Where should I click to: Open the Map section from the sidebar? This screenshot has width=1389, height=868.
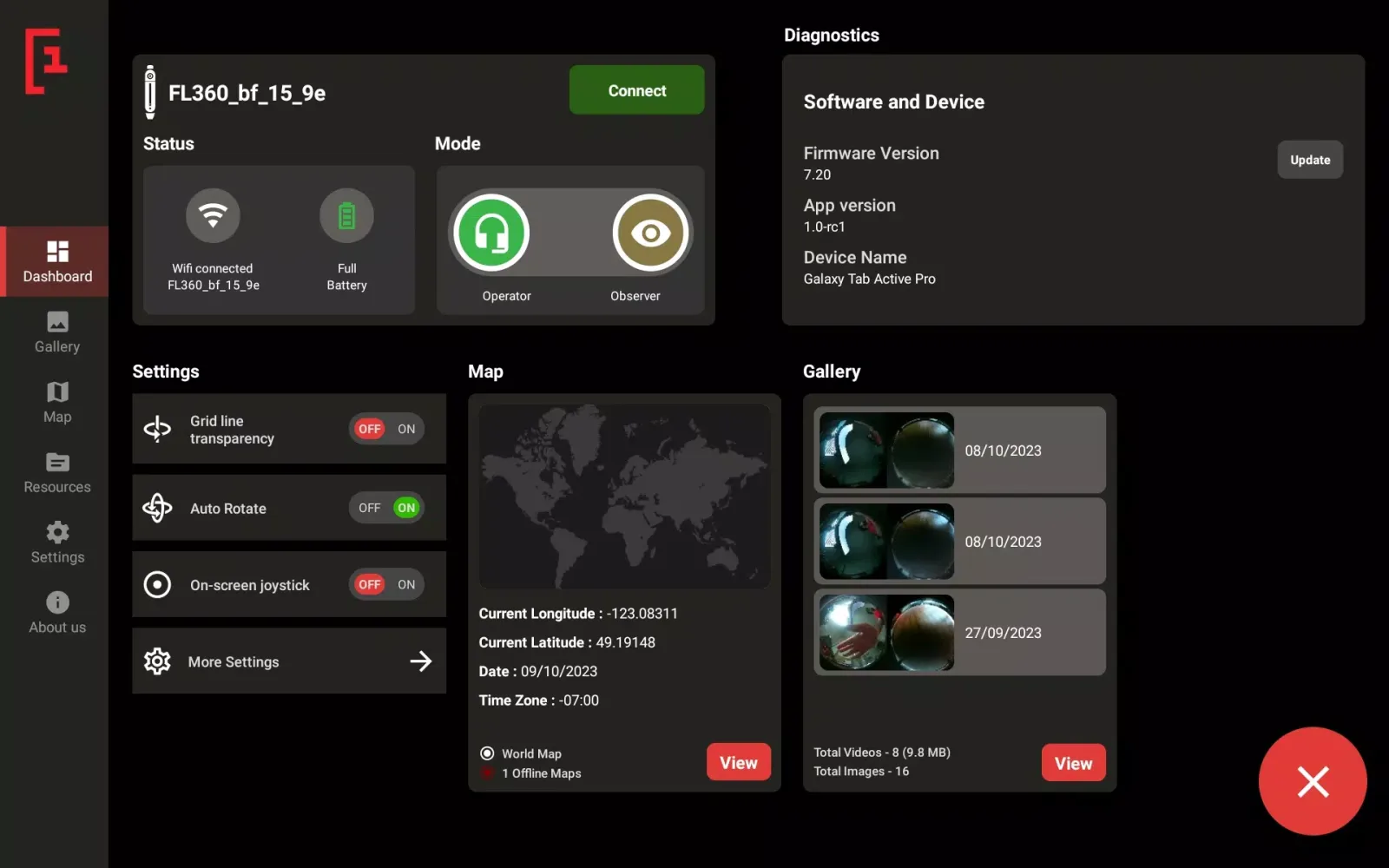pyautogui.click(x=56, y=401)
